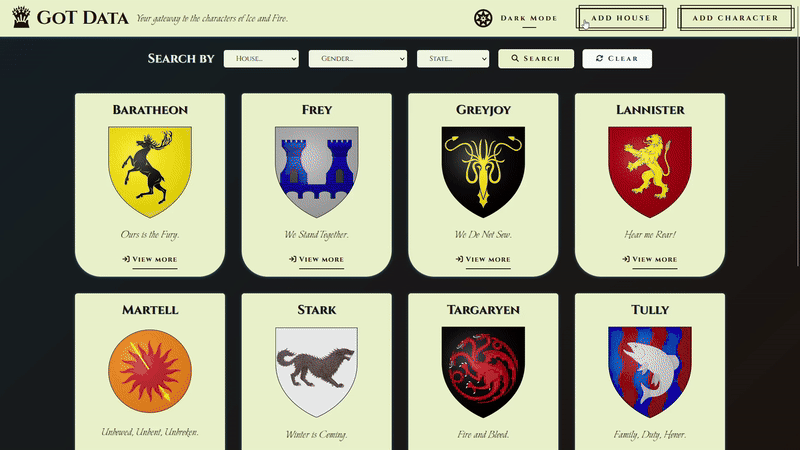The image size is (800, 450).
Task: Click the motto 'Winter is Coming.'
Action: 316,435
